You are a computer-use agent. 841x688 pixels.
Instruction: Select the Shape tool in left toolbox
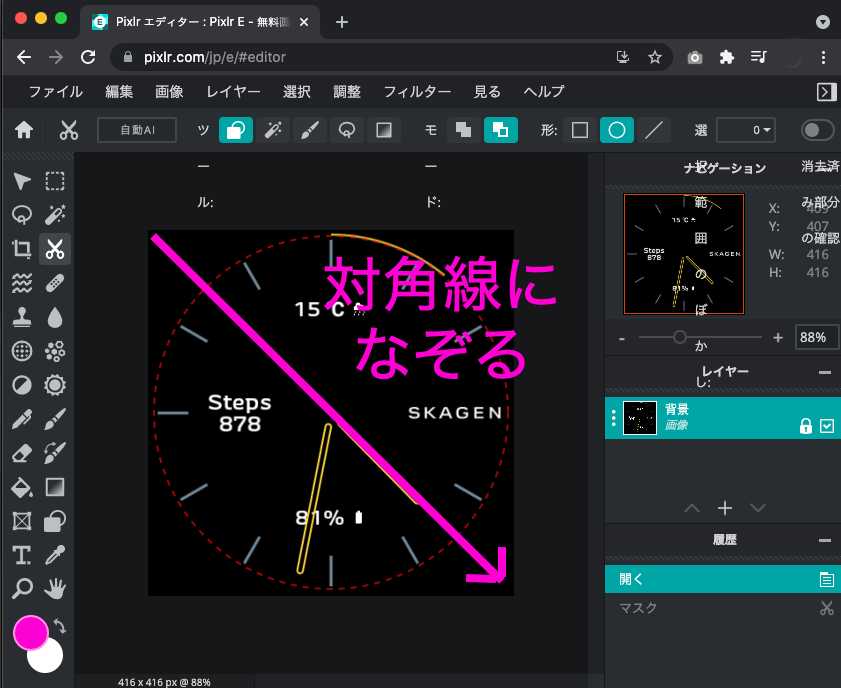pos(55,521)
